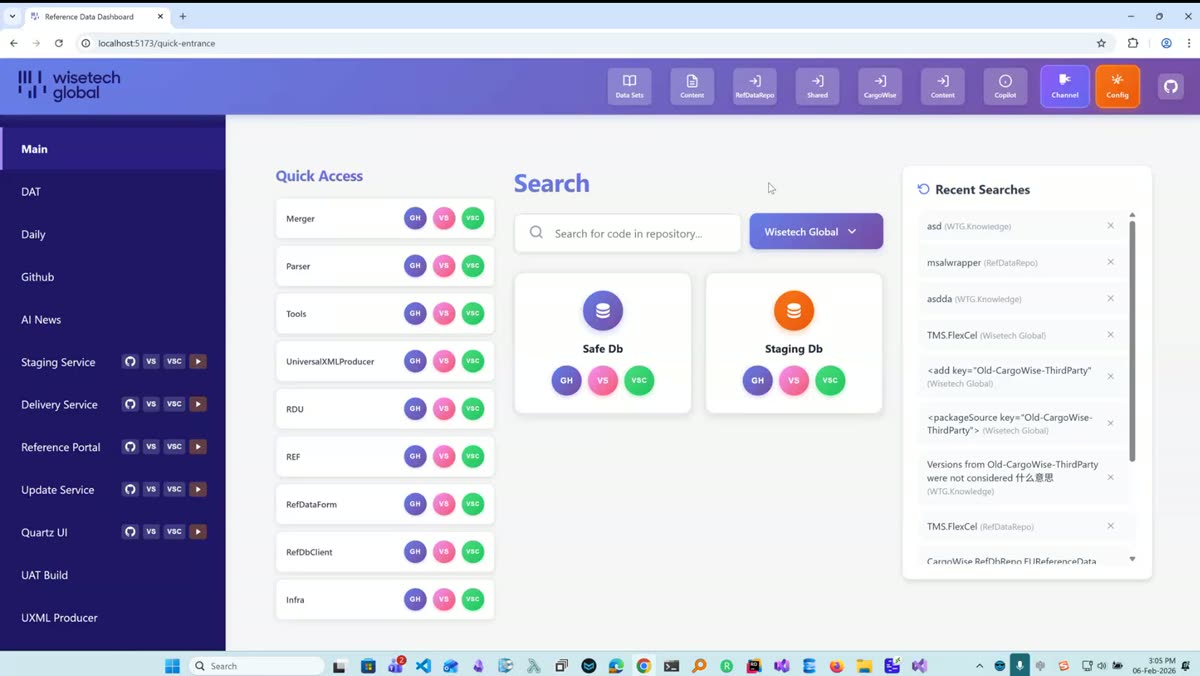Click the Recent Searches refresh icon
Image resolution: width=1200 pixels, height=676 pixels.
(924, 189)
